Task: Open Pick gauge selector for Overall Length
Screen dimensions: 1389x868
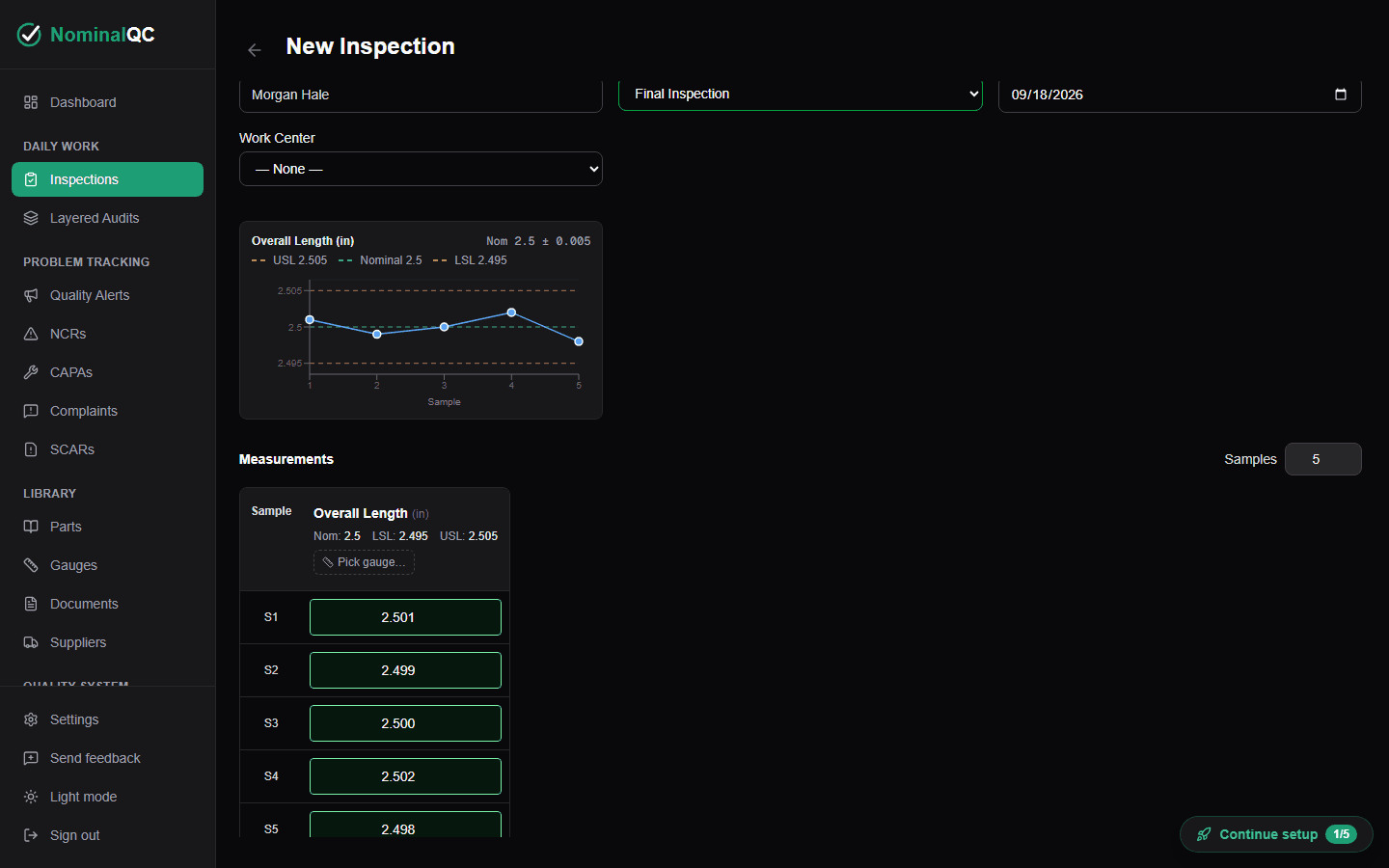Action: [x=364, y=562]
